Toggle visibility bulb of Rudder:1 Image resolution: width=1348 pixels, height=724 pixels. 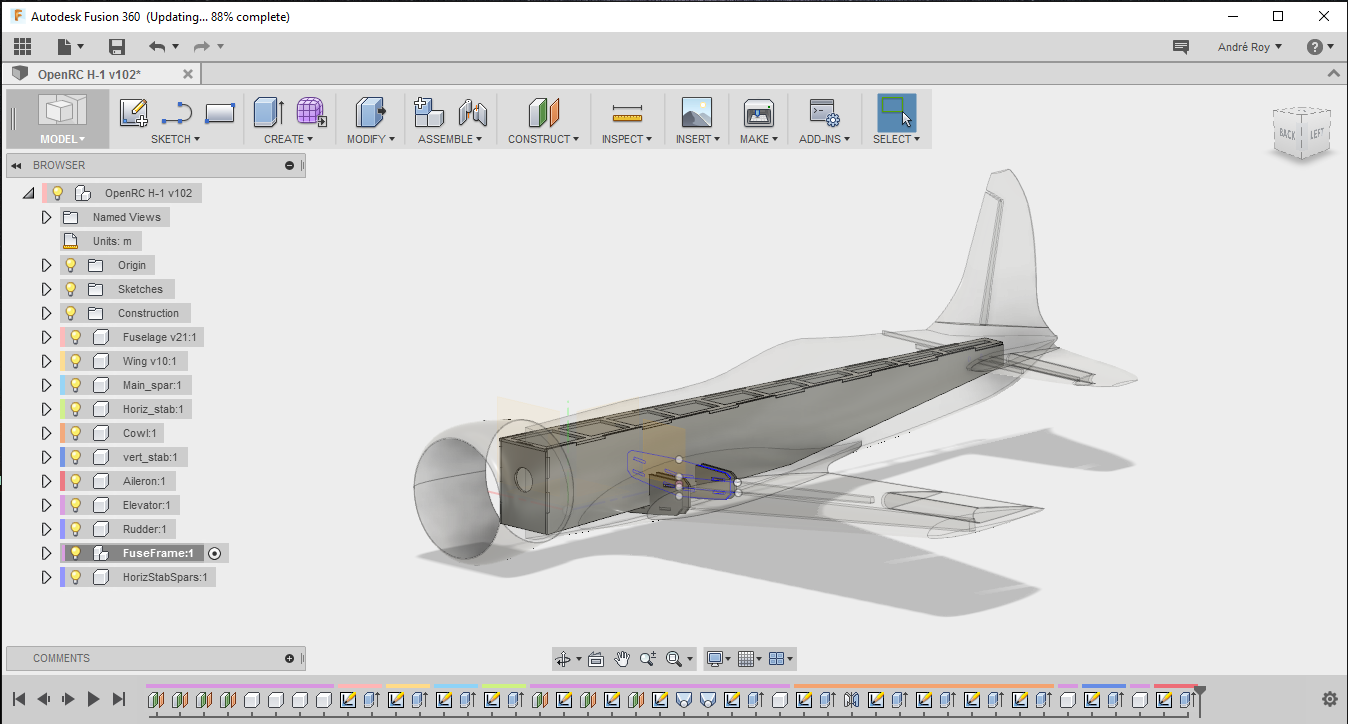click(75, 529)
